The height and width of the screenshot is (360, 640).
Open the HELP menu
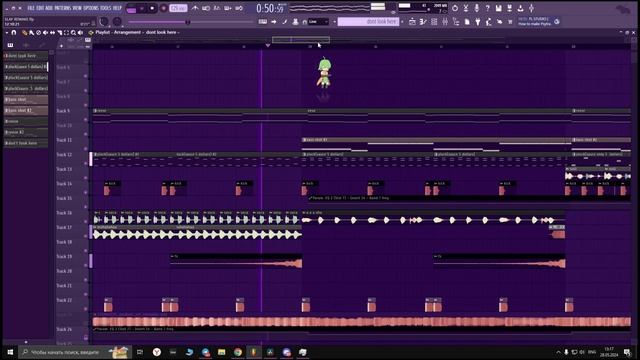(x=117, y=8)
